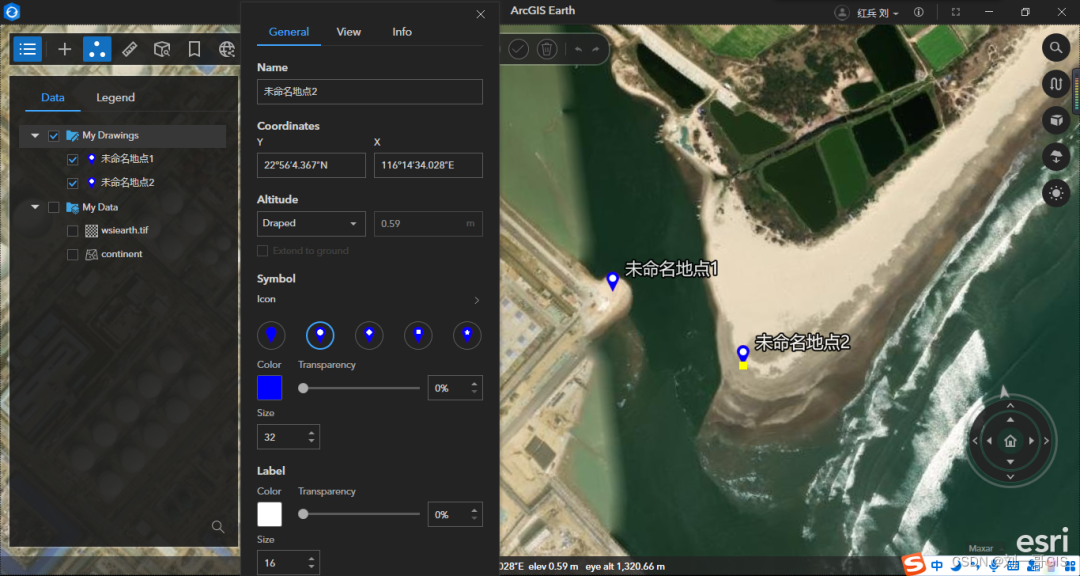This screenshot has width=1080, height=576.
Task: Uncheck the 未命名地点2 layer checkbox
Action: click(x=72, y=183)
